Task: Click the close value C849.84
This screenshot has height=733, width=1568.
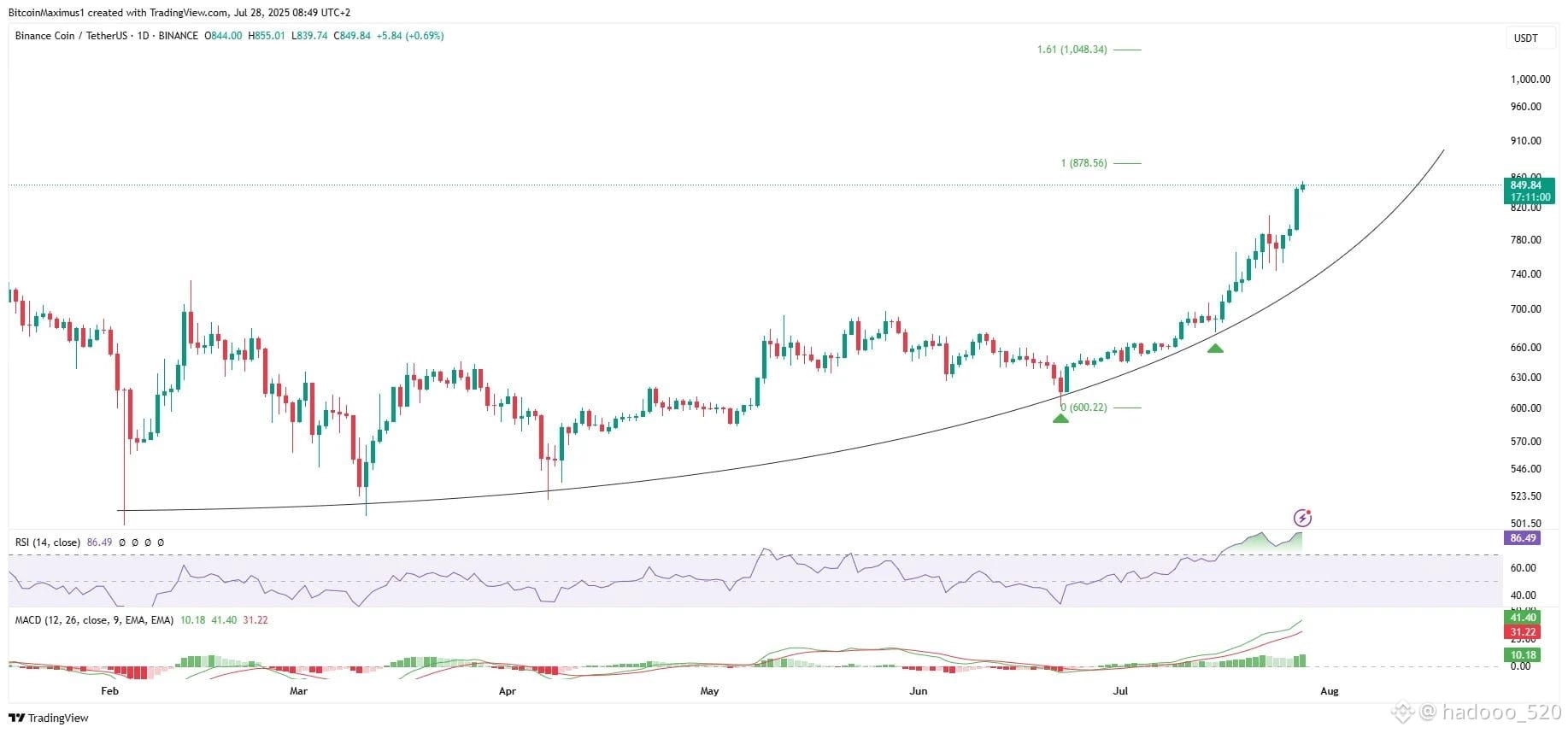Action: pos(352,36)
